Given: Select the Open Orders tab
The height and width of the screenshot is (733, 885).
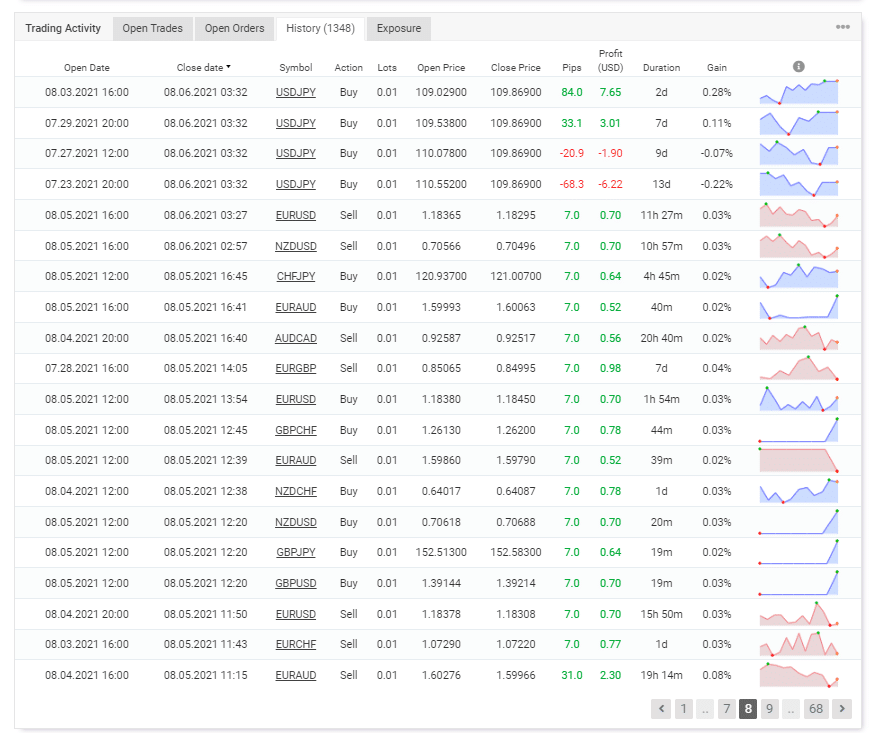Looking at the screenshot, I should tap(234, 28).
